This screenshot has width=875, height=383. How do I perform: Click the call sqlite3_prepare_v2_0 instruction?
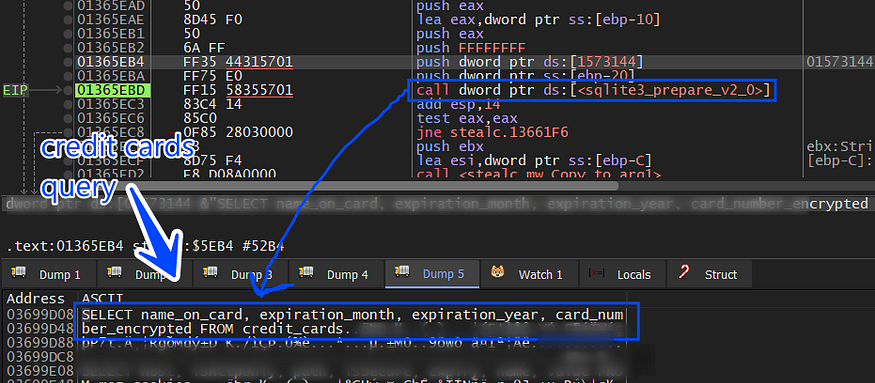coord(592,90)
